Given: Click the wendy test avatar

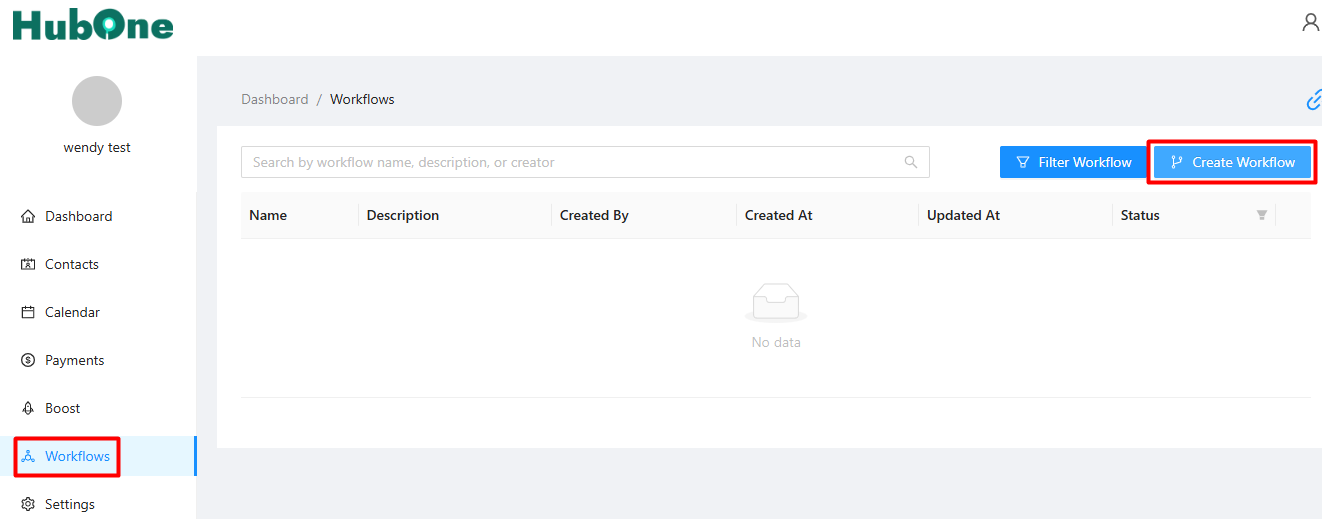Looking at the screenshot, I should tap(97, 101).
